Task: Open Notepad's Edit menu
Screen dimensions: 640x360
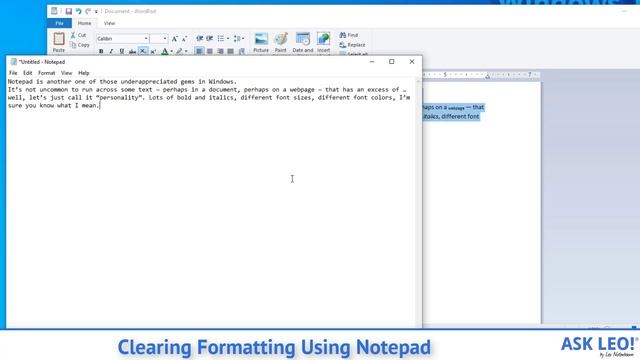Action: point(27,73)
